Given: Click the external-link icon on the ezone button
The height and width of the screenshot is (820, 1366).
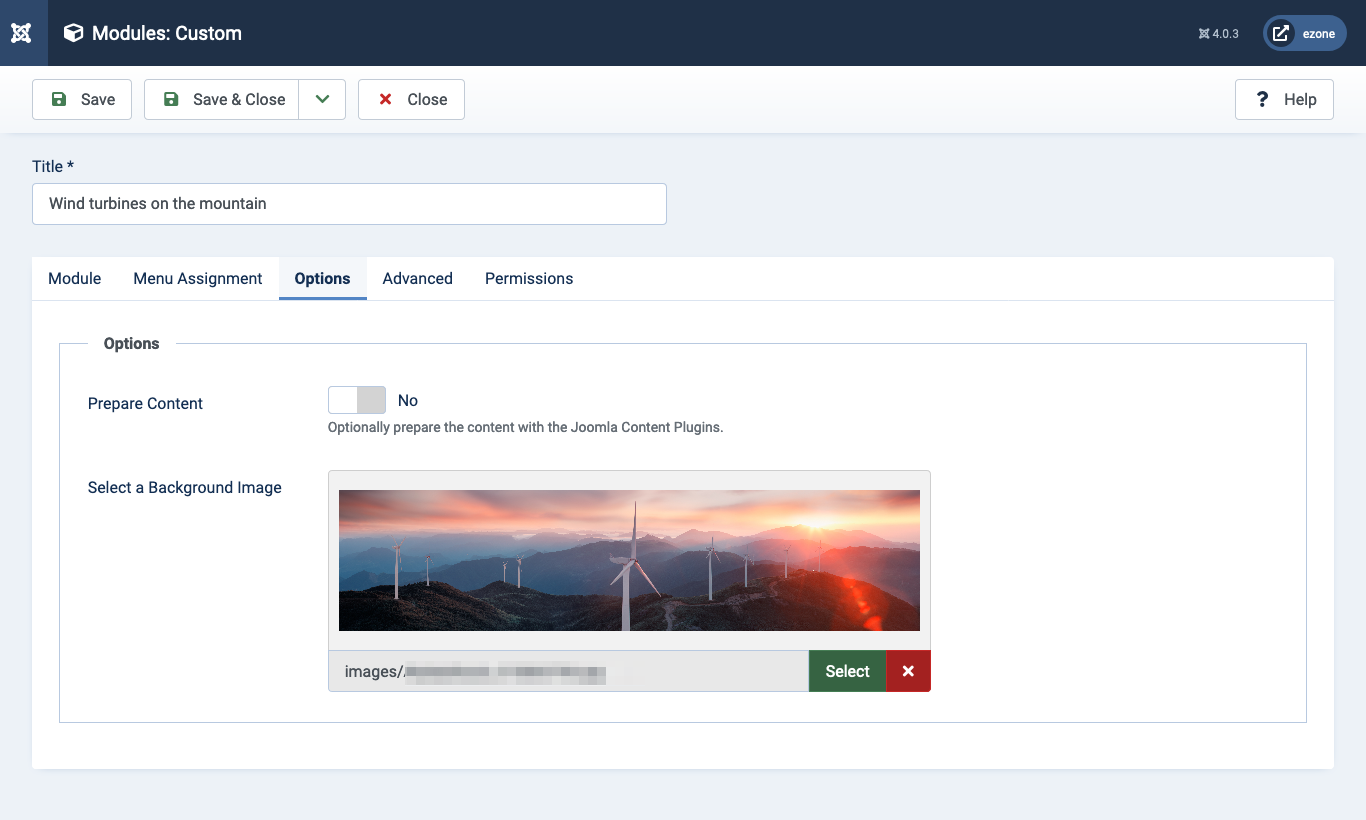Looking at the screenshot, I should 1283,33.
